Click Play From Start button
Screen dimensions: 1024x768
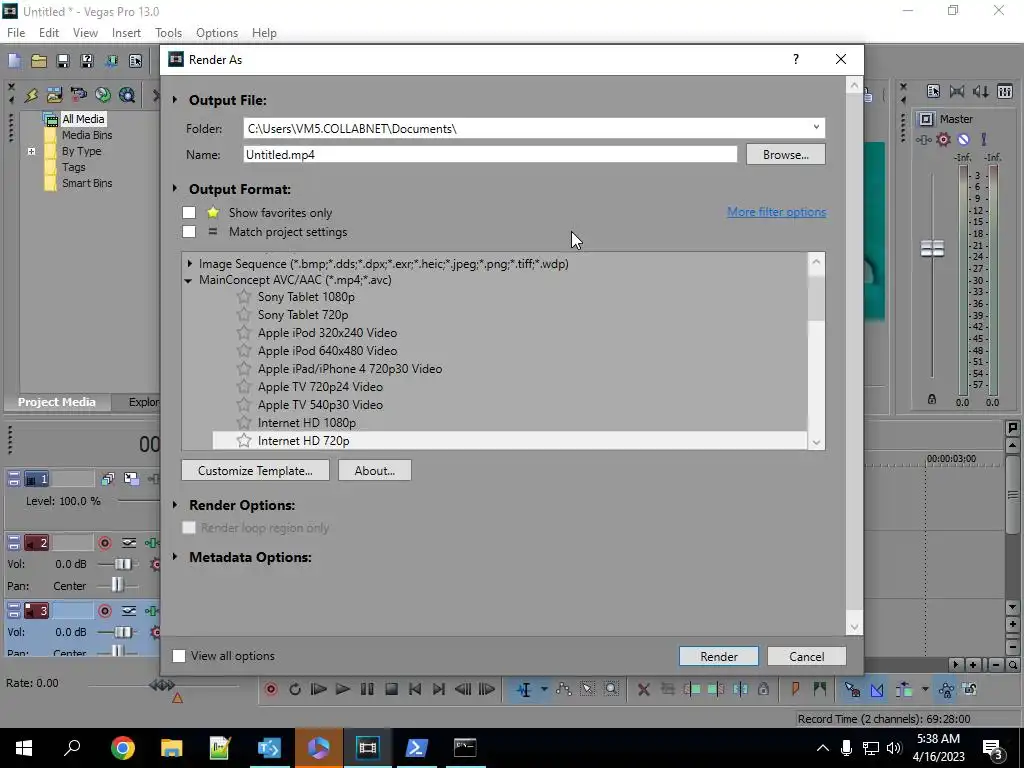coord(319,690)
